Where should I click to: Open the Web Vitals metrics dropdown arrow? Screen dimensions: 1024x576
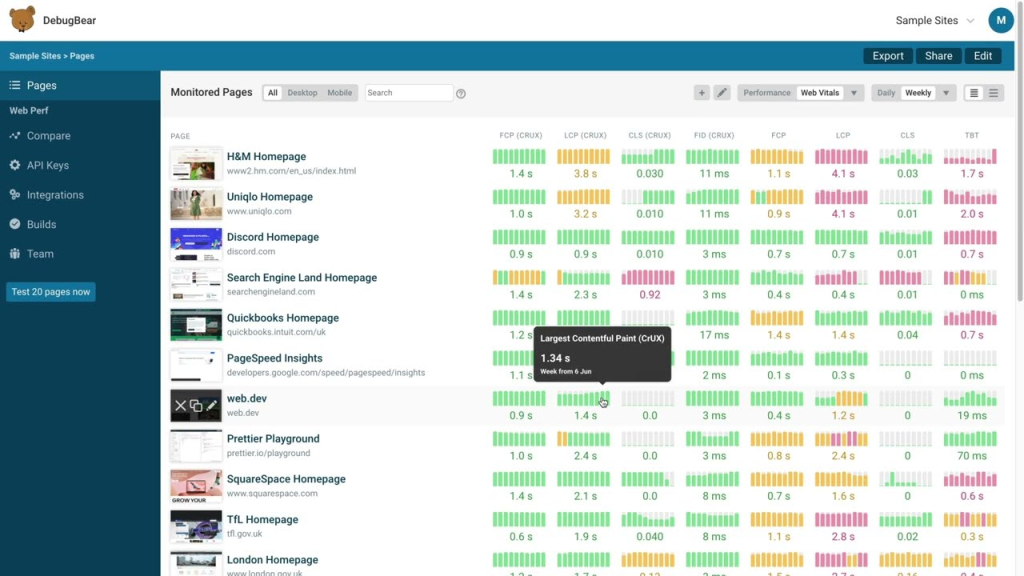pyautogui.click(x=854, y=93)
